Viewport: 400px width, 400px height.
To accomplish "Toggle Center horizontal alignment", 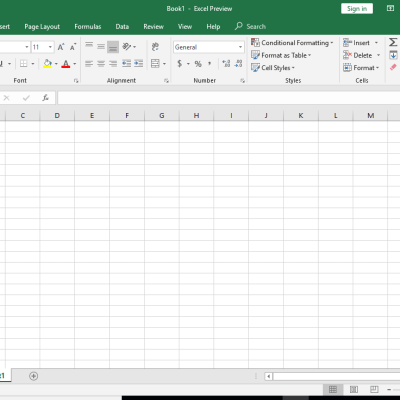I will (101, 63).
